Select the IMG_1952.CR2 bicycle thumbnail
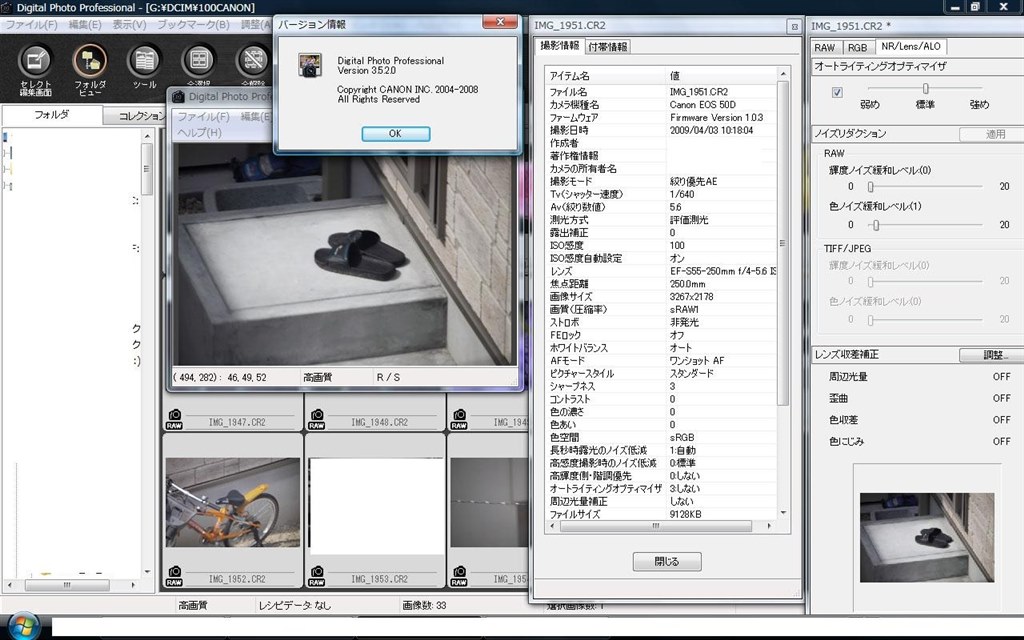This screenshot has height=640, width=1024. pyautogui.click(x=232, y=502)
